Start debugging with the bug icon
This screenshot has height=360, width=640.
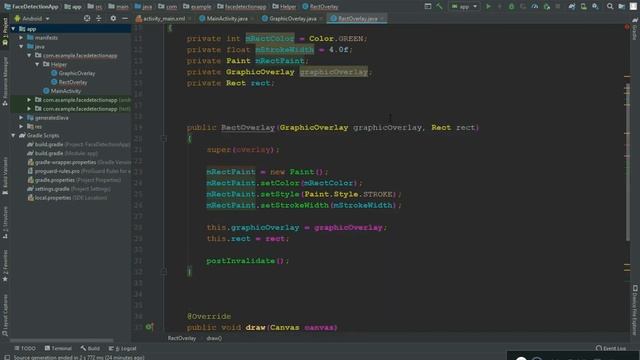[511, 7]
